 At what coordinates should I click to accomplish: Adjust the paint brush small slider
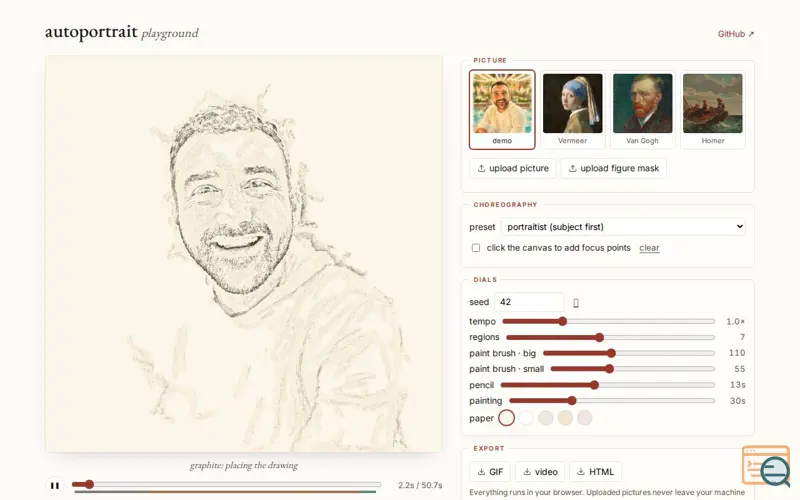[x=633, y=369]
